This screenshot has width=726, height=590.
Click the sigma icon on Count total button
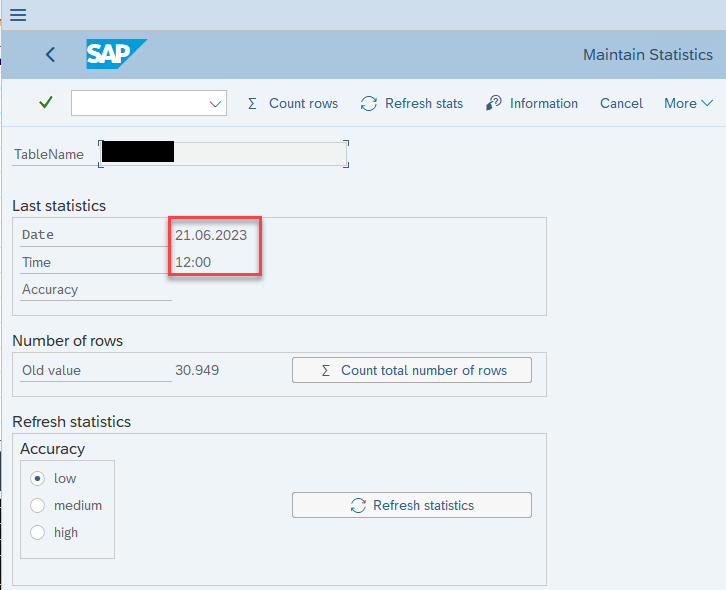tap(325, 370)
